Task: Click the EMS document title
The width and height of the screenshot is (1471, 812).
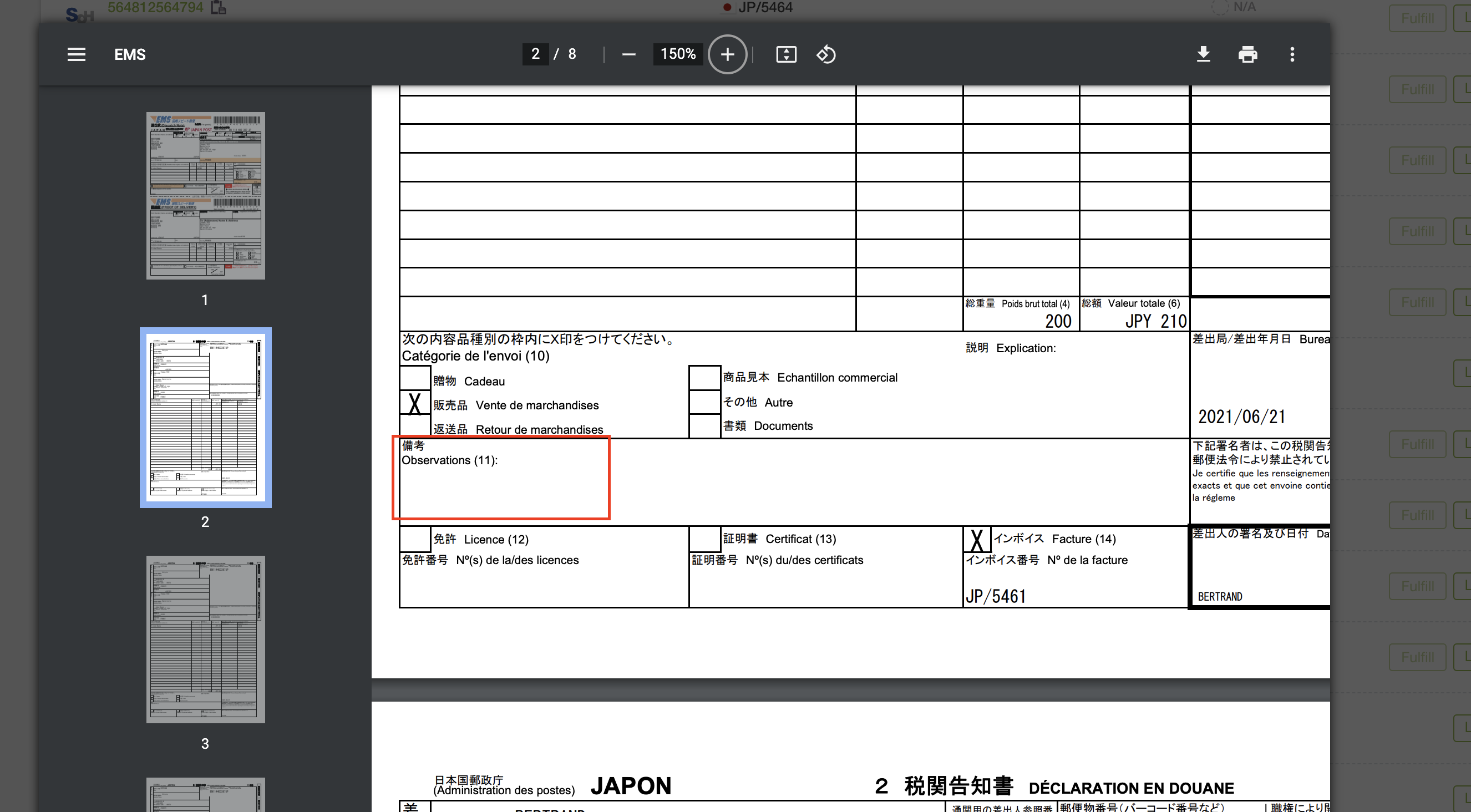Action: pyautogui.click(x=130, y=54)
